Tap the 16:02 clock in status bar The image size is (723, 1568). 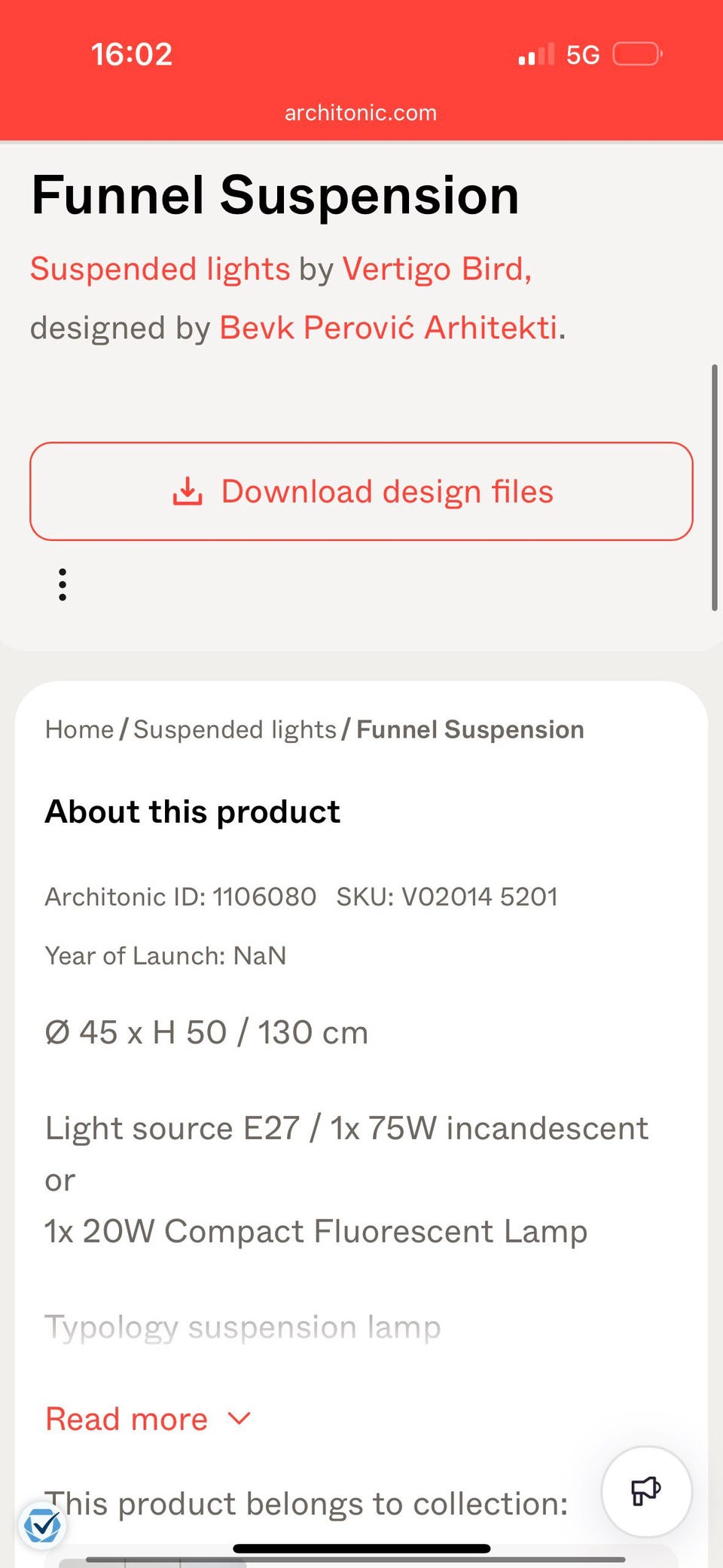(132, 54)
